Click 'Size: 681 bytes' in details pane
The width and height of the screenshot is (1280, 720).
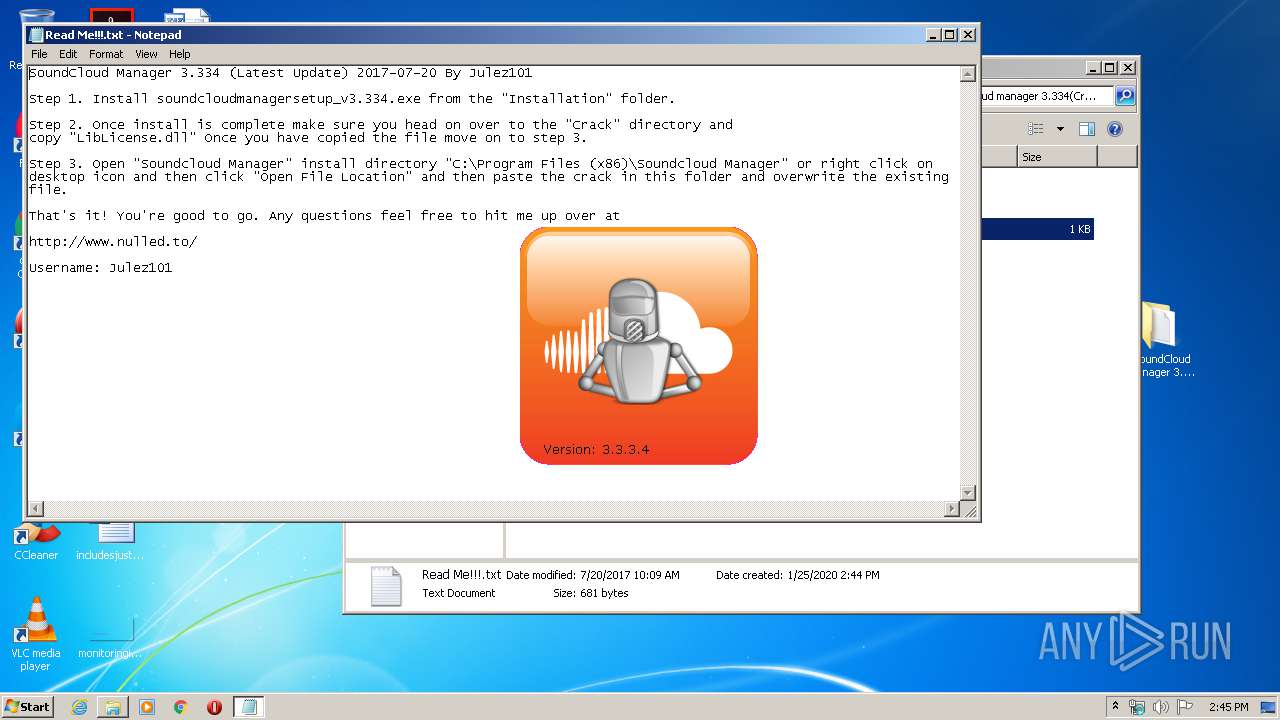coord(591,593)
